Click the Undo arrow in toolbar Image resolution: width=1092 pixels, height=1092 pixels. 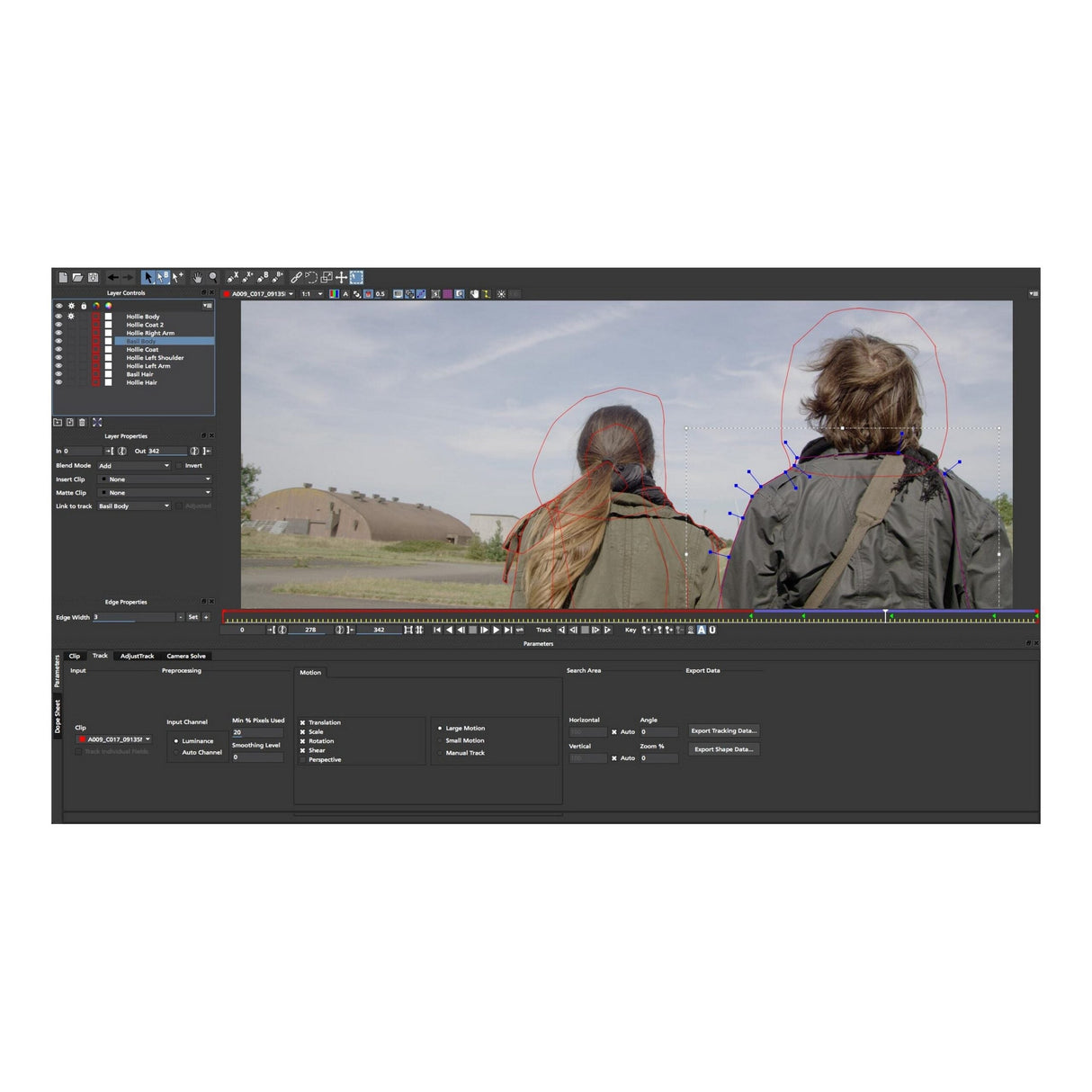click(112, 278)
